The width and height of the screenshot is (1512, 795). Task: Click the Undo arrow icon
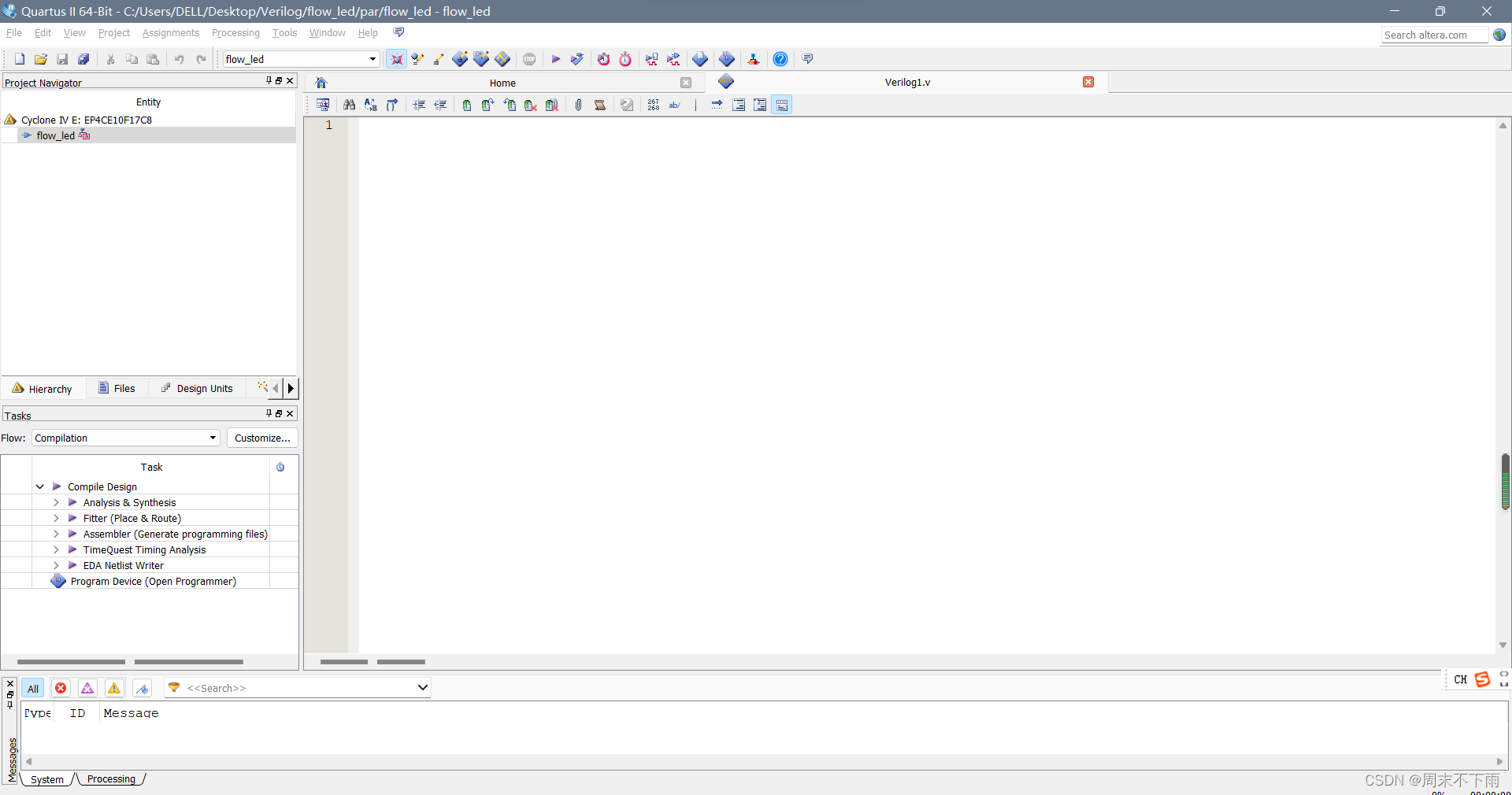pyautogui.click(x=180, y=59)
